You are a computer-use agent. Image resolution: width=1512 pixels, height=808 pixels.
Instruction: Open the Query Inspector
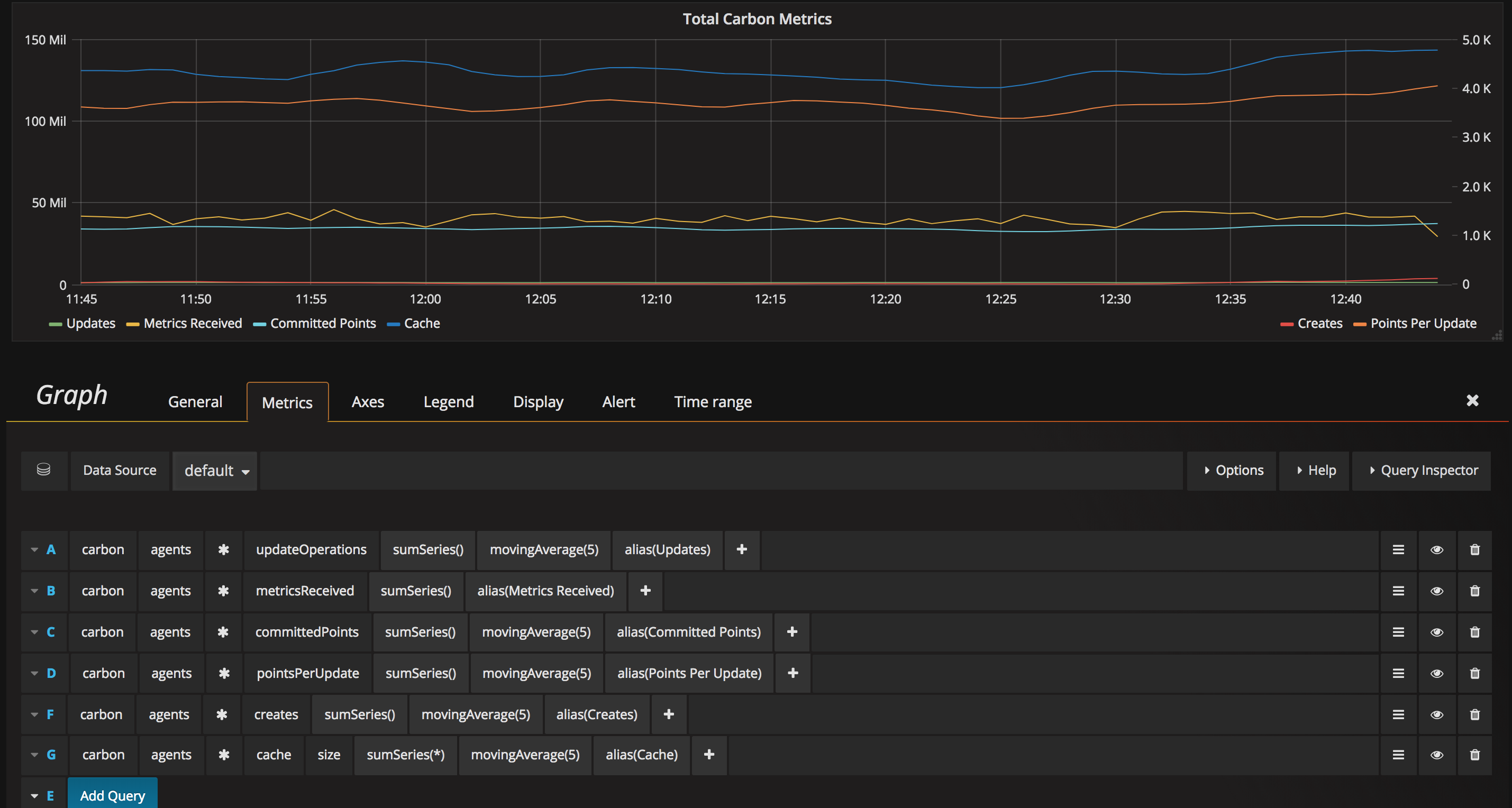1422,471
